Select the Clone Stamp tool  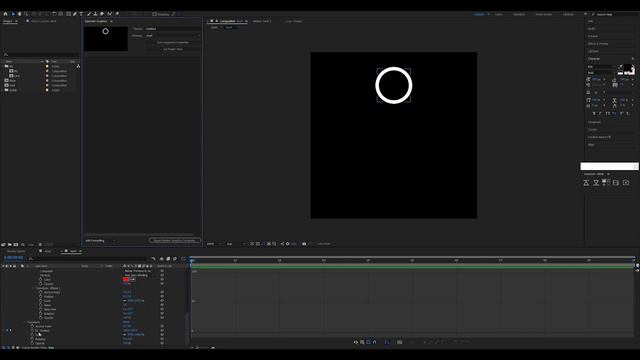pos(95,14)
